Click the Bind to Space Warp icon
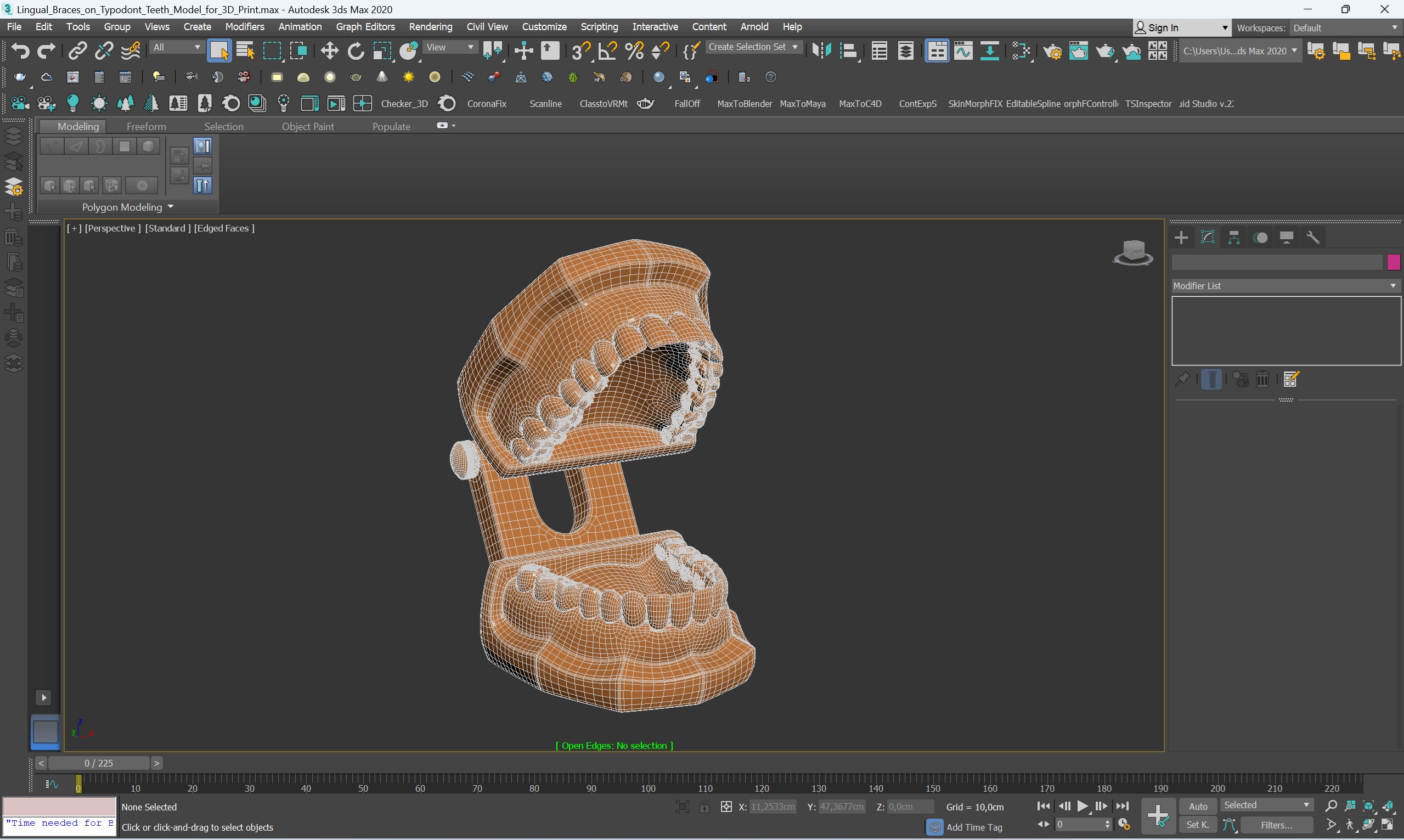 (x=131, y=51)
